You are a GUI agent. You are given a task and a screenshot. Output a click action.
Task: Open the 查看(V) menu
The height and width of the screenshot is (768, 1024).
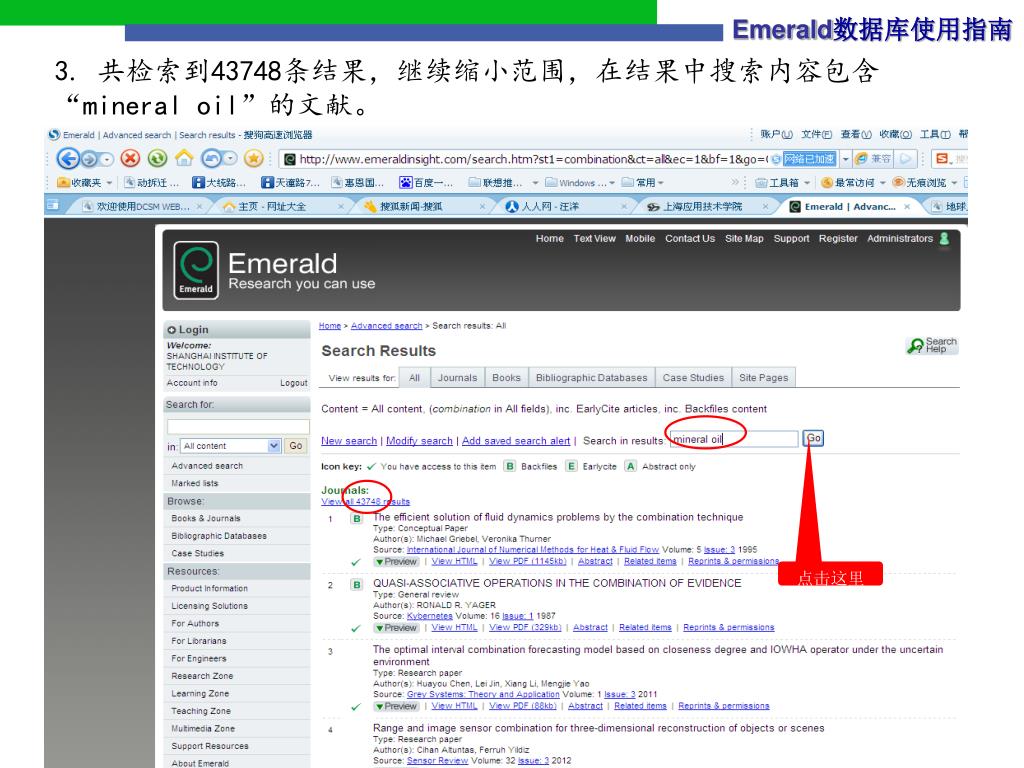coord(856,135)
